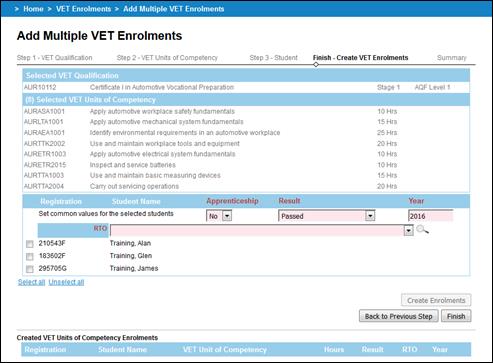Click registration number 295705G
493x363 pixels.
[53, 268]
